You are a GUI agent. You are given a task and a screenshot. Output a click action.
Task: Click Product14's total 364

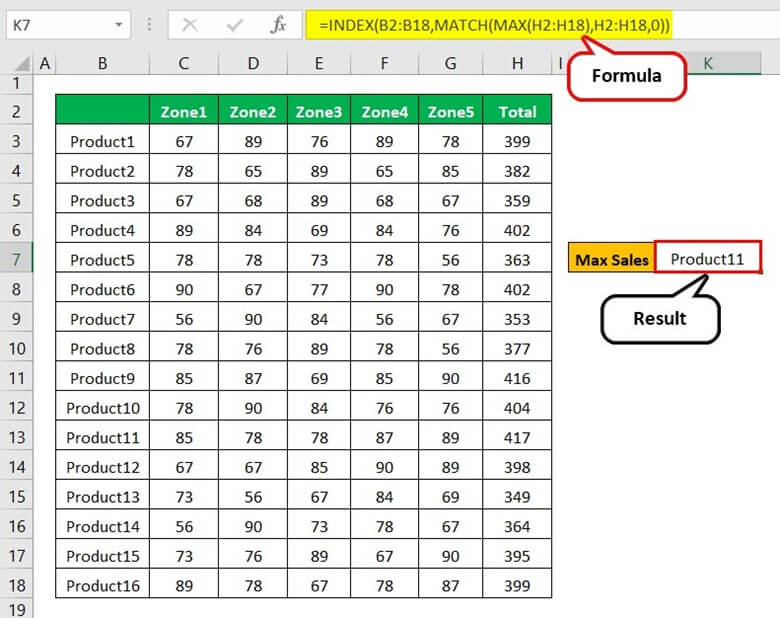click(517, 526)
